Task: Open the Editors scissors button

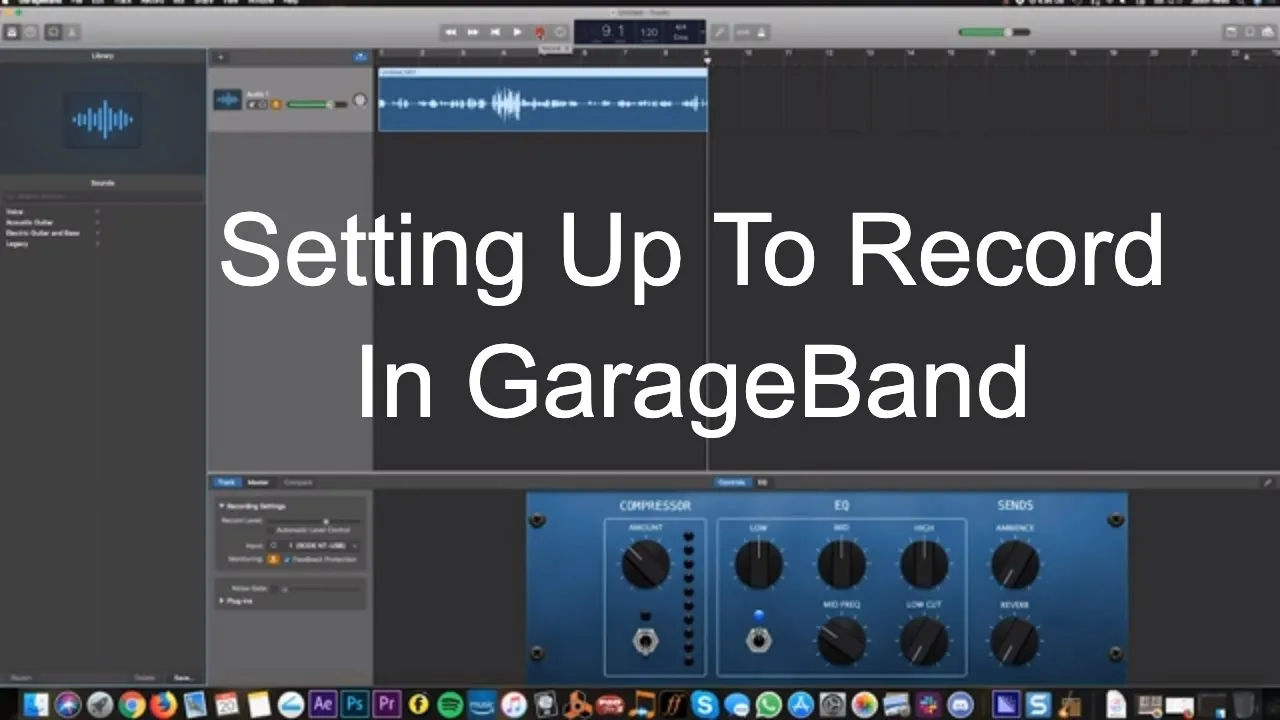Action: click(72, 32)
